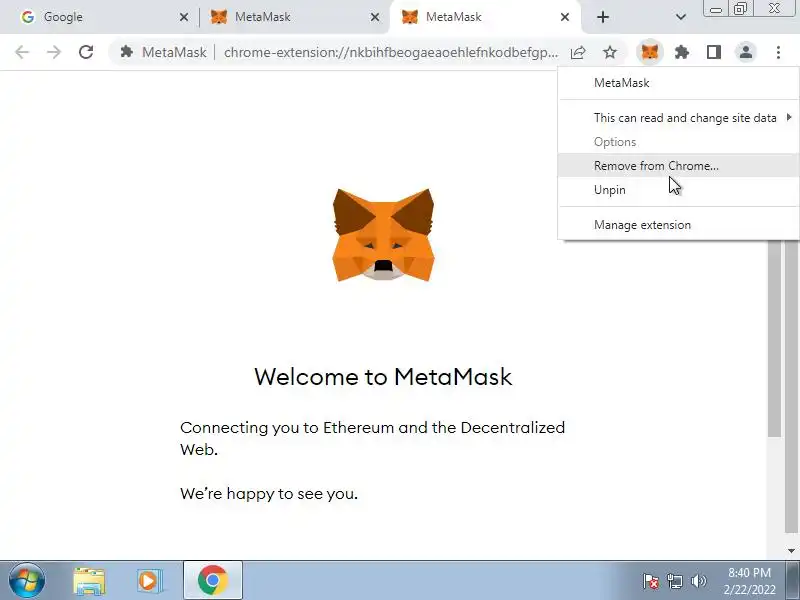This screenshot has width=800, height=600.
Task: Click the 'Welcome to MetaMask' heading
Action: point(383,377)
